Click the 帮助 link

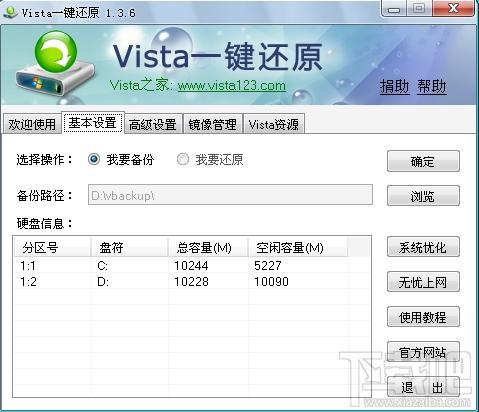pyautogui.click(x=432, y=87)
